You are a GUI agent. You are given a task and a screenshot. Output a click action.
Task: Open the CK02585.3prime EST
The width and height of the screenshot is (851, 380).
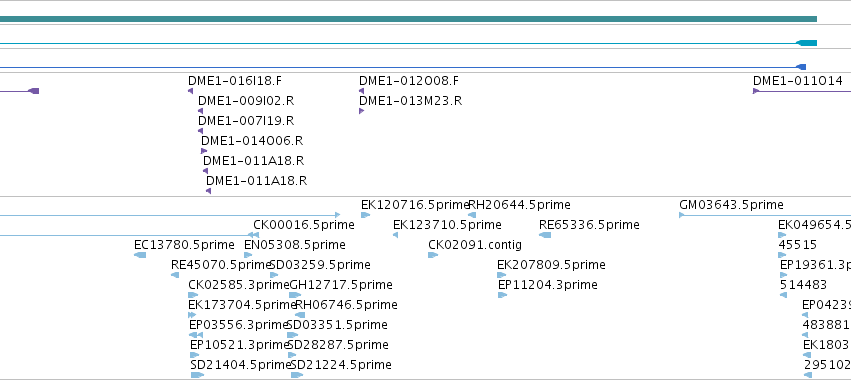pyautogui.click(x=239, y=285)
